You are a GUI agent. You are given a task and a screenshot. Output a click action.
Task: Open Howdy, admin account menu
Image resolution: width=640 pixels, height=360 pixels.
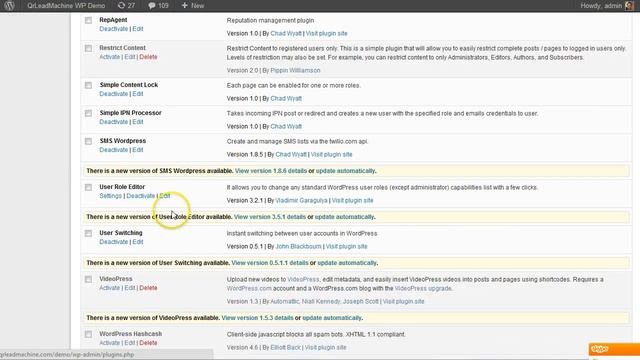pyautogui.click(x=601, y=6)
